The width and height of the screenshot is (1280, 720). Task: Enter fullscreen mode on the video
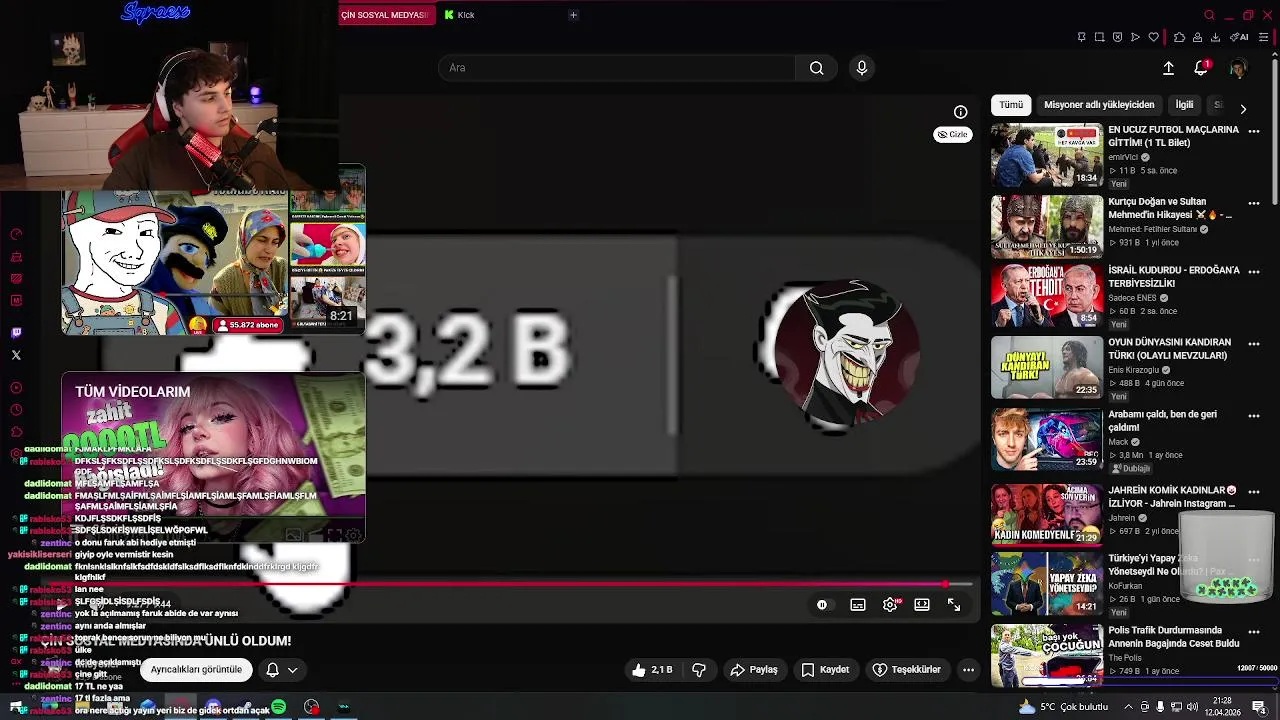954,605
